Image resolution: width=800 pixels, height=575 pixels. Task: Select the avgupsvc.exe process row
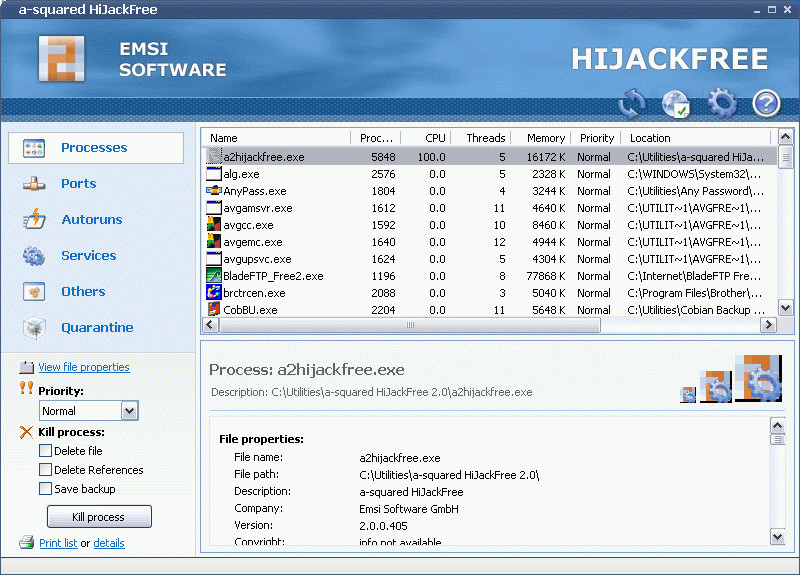tap(490, 259)
